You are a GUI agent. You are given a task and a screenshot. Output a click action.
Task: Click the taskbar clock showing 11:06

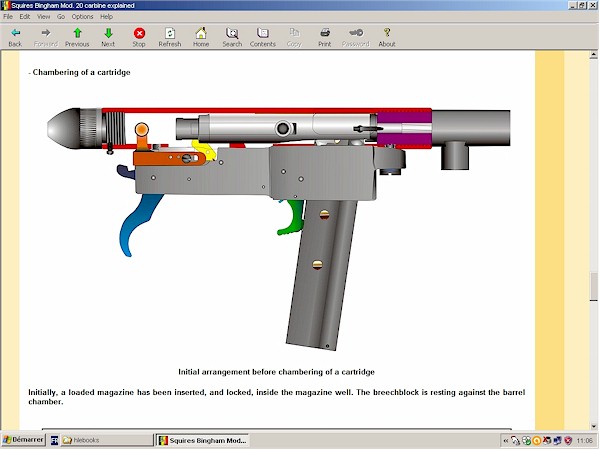(584, 441)
